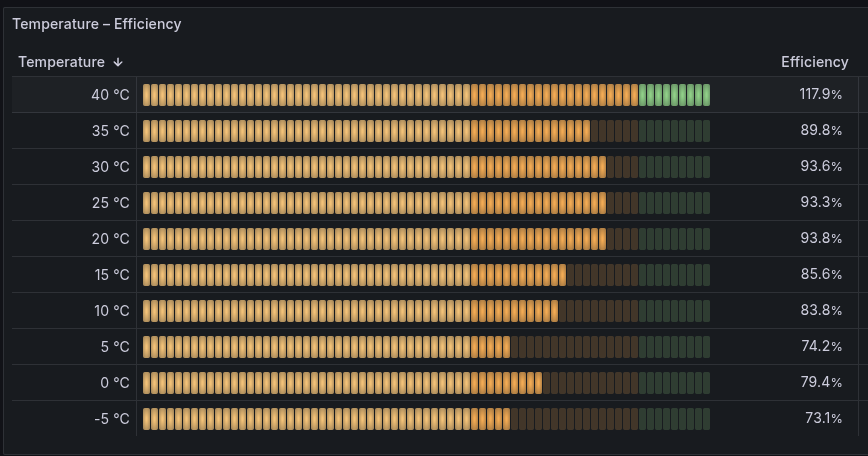Select the 35 °C temperature cell

[x=110, y=131]
